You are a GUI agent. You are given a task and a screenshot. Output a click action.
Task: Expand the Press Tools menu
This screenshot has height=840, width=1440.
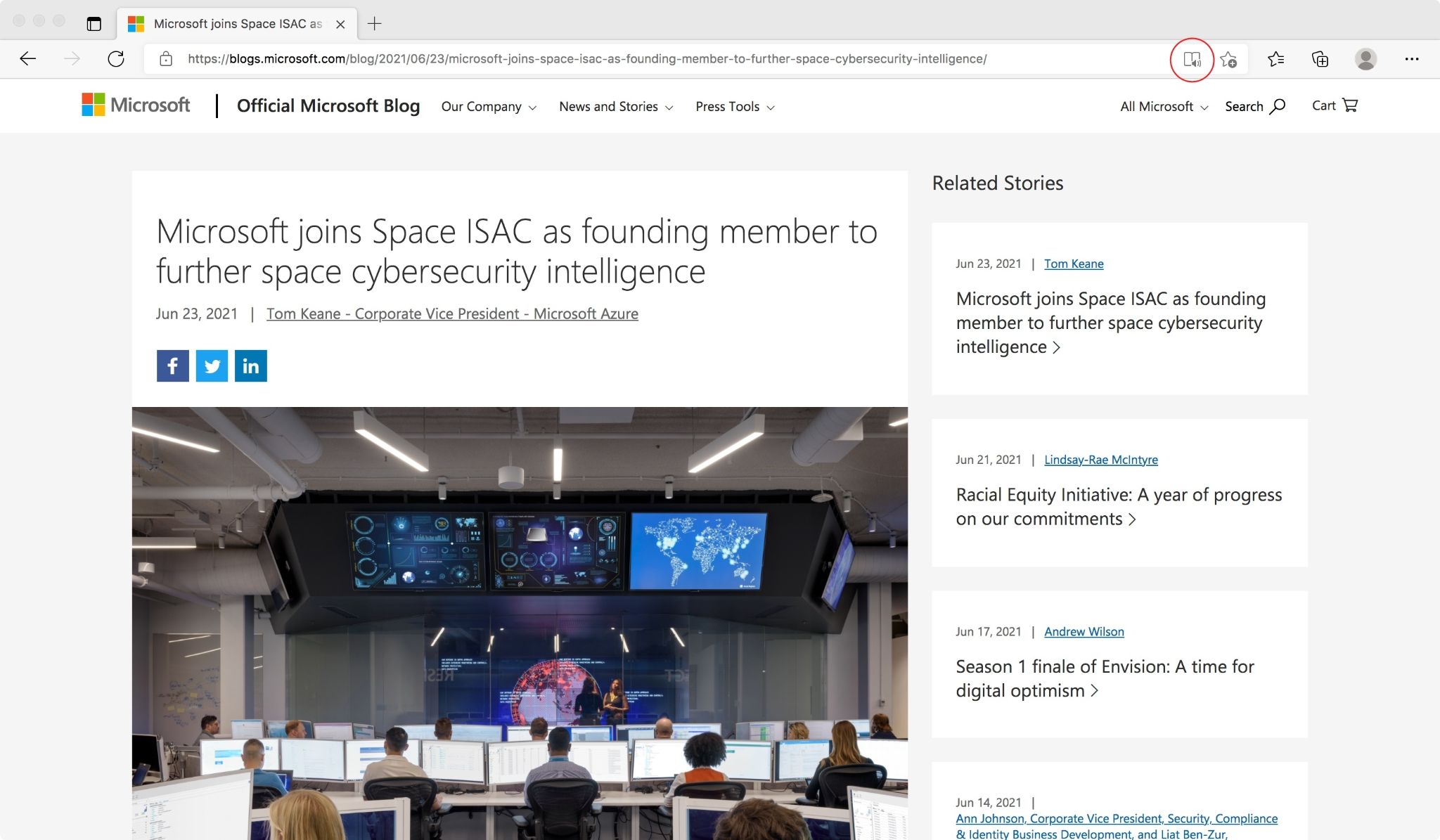(x=735, y=107)
